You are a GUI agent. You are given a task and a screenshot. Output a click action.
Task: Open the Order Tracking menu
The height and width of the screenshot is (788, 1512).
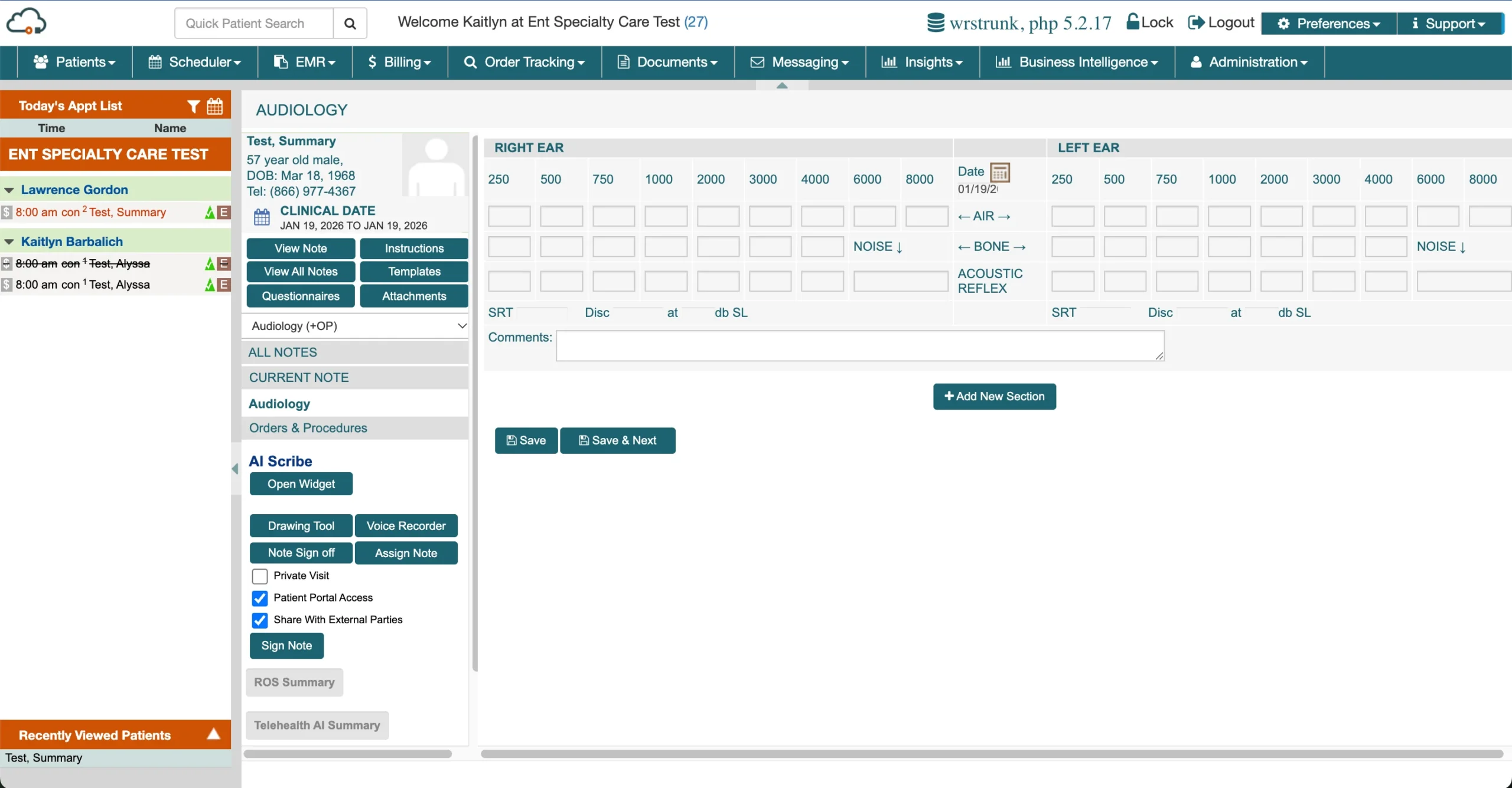[x=523, y=62]
